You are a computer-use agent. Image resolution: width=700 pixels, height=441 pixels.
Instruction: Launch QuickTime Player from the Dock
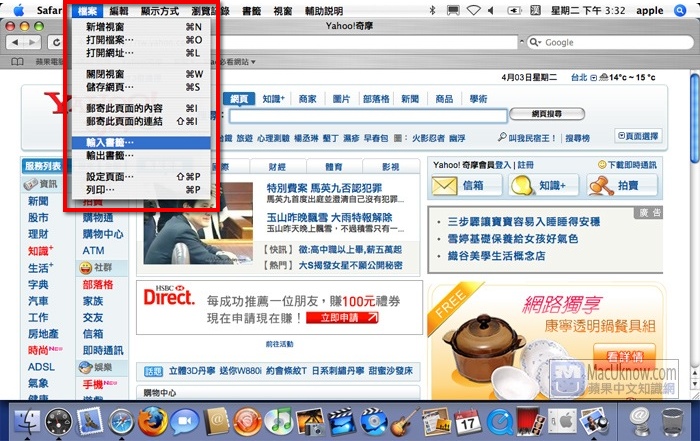point(499,422)
